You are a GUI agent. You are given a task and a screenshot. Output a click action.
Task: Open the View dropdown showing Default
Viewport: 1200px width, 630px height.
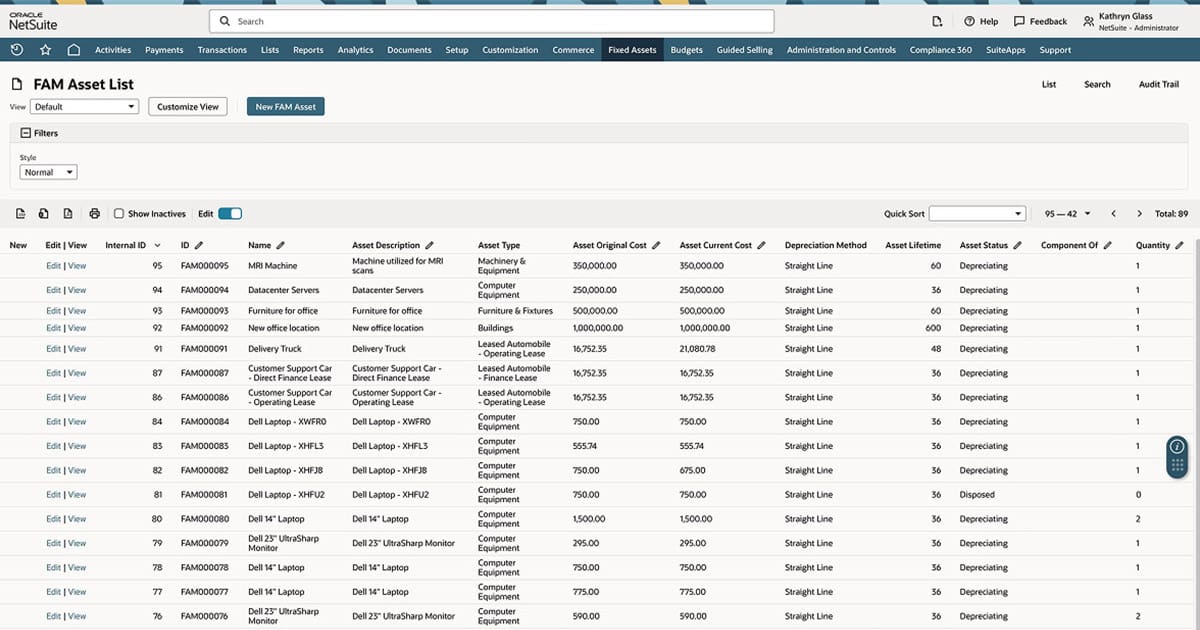point(82,106)
